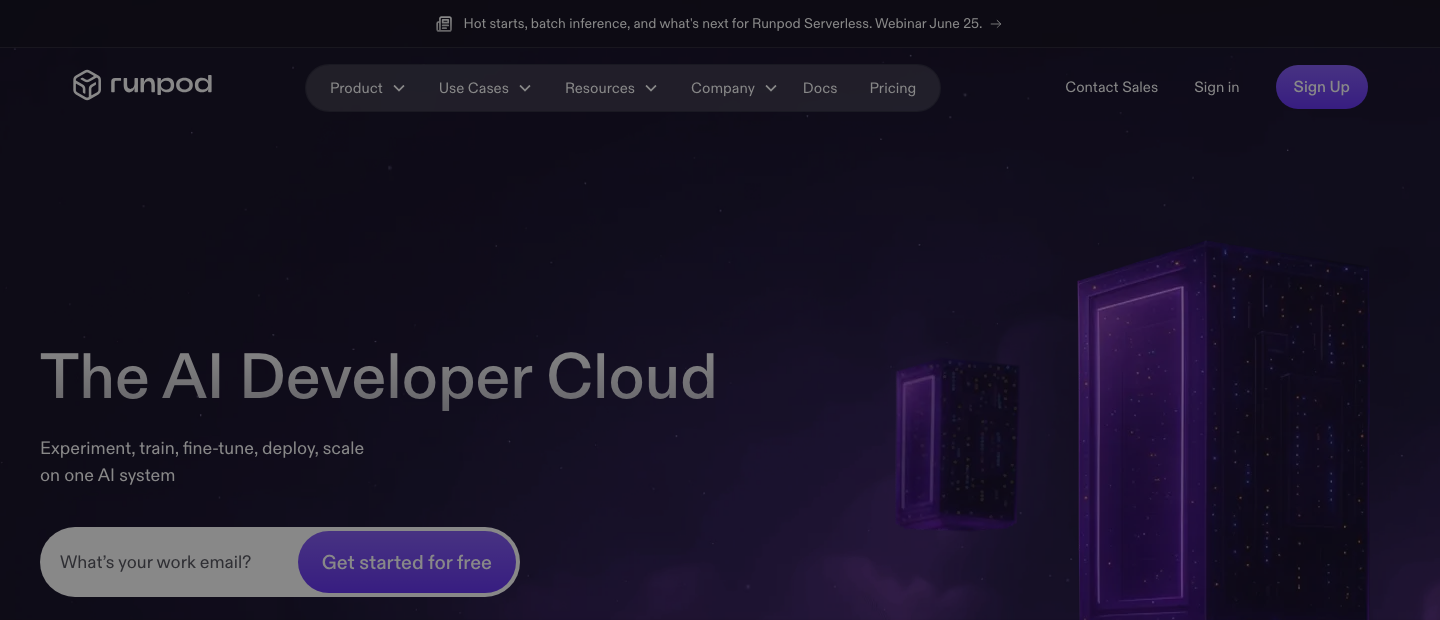Click the arrow after Webinar June 25
1440x620 pixels.
click(996, 23)
